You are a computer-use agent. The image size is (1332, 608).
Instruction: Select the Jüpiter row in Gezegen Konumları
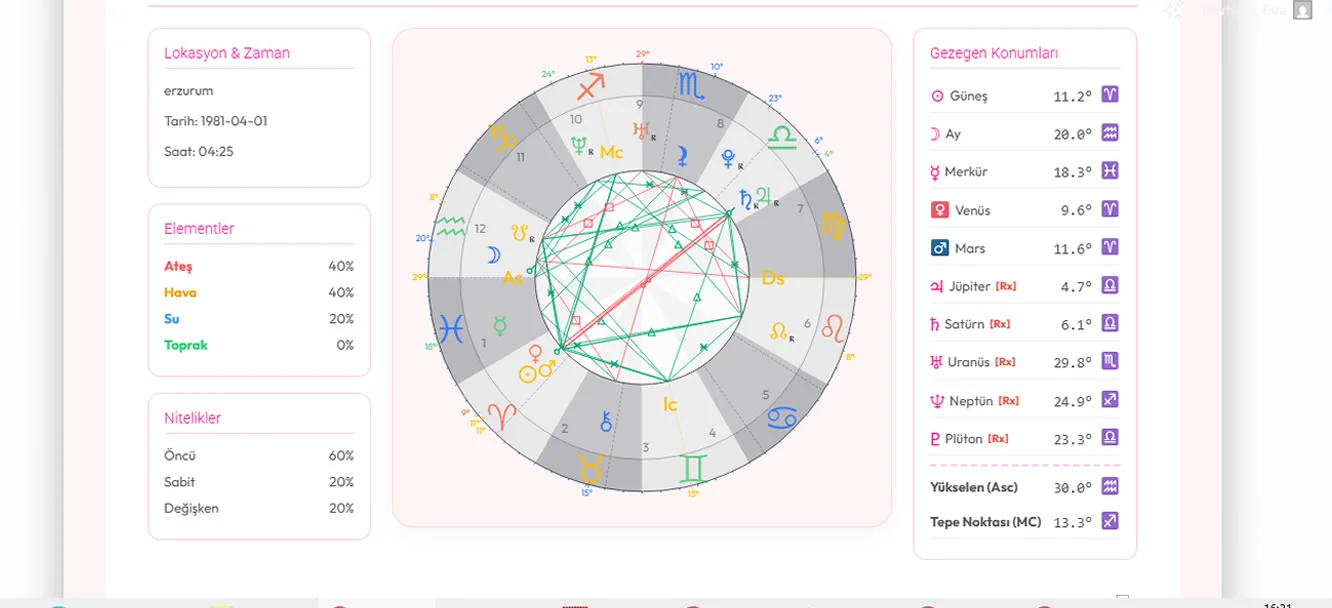1025,286
